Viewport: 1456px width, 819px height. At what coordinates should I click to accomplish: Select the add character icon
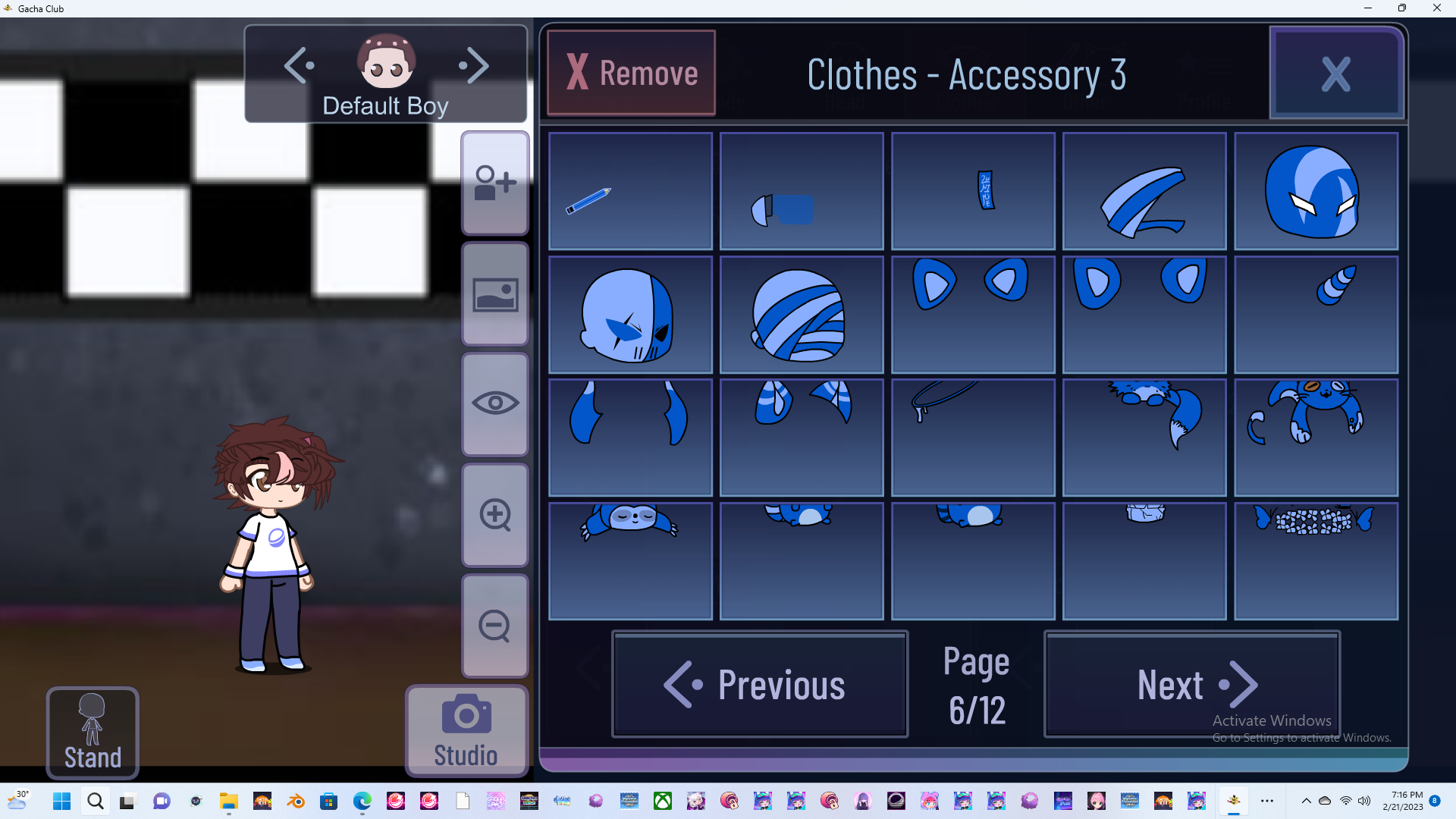click(x=494, y=182)
